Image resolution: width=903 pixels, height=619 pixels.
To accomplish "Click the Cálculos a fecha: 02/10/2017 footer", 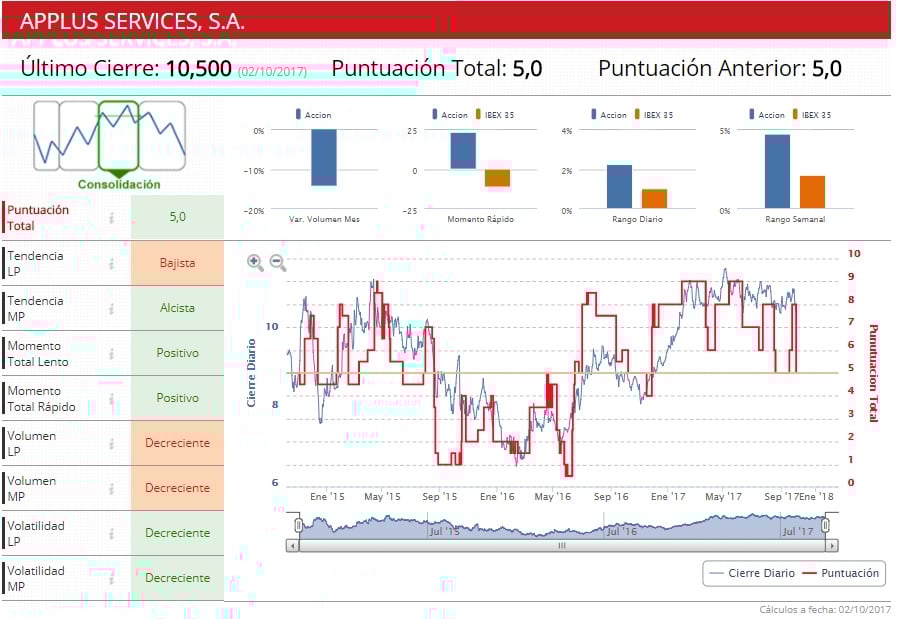I will [x=825, y=609].
